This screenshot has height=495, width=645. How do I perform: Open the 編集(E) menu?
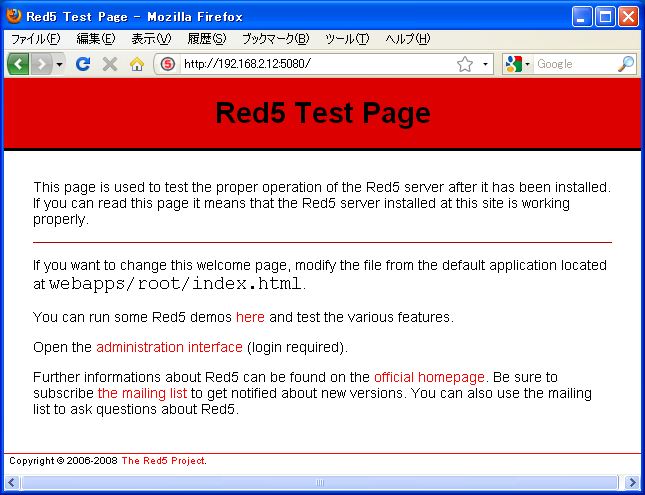96,39
